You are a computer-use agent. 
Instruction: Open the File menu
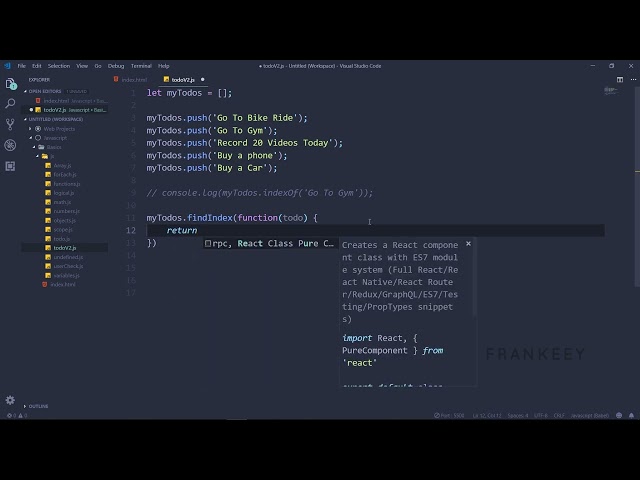pos(22,66)
